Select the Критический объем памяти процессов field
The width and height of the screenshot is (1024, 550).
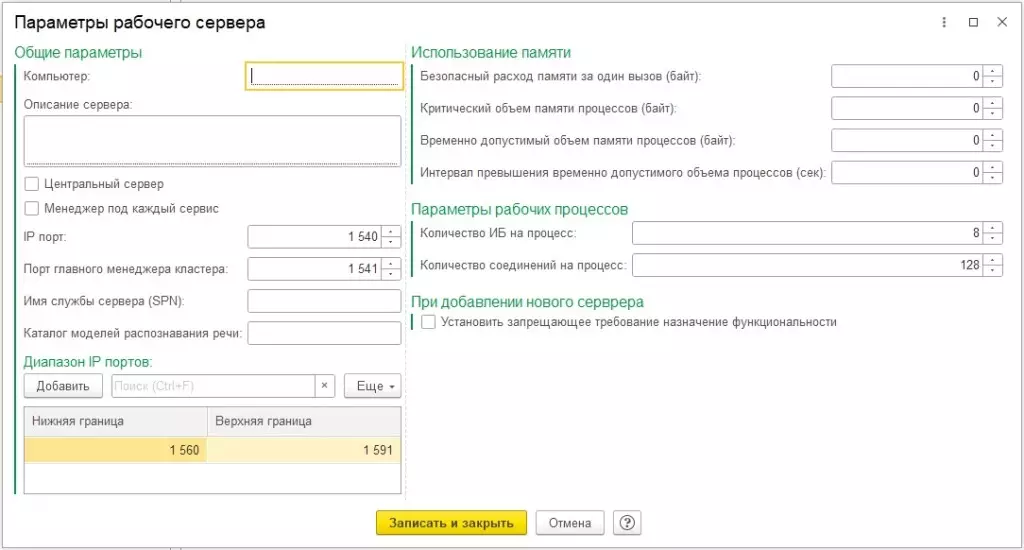908,108
